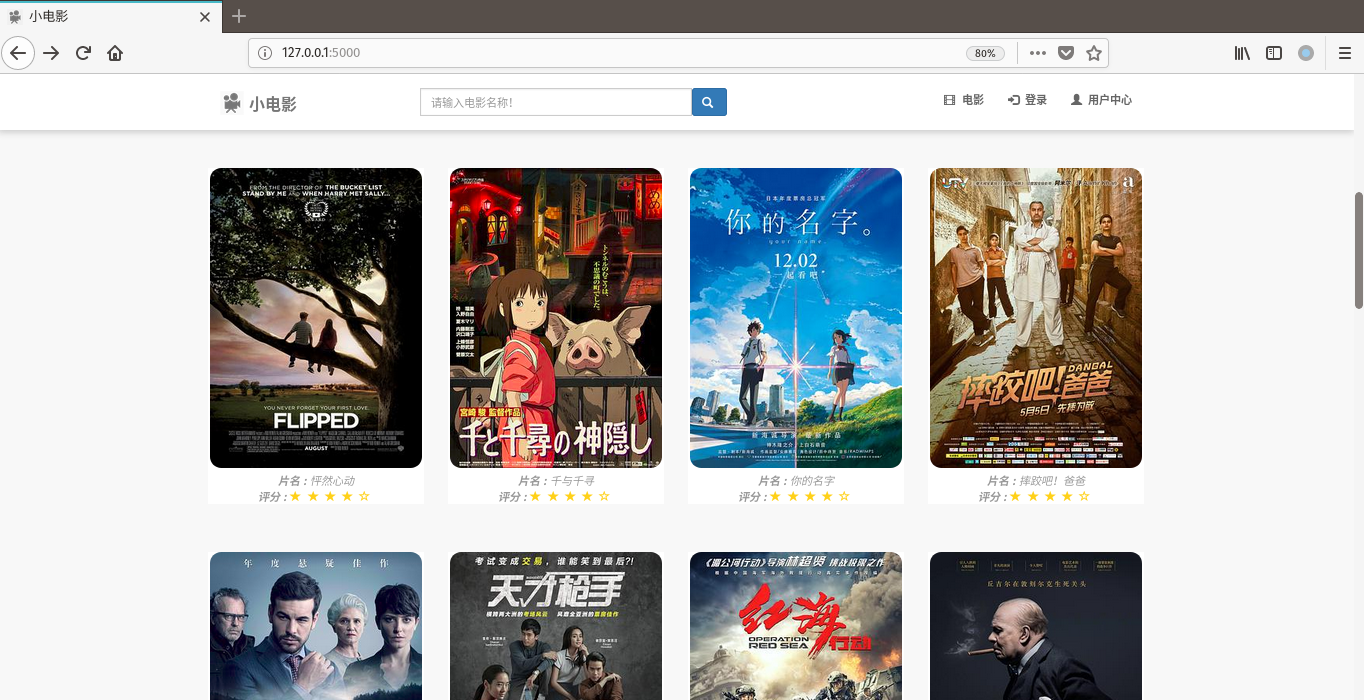This screenshot has height=700, width=1364.
Task: Open the 摔跤吧!爸爸 Dangal poster
Action: (1036, 318)
